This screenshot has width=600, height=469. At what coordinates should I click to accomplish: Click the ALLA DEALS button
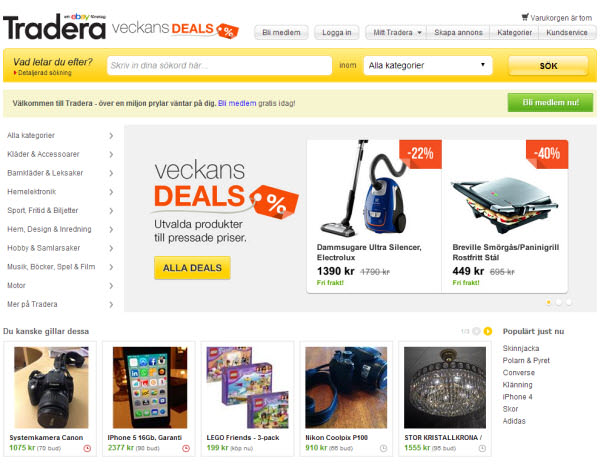(x=192, y=268)
